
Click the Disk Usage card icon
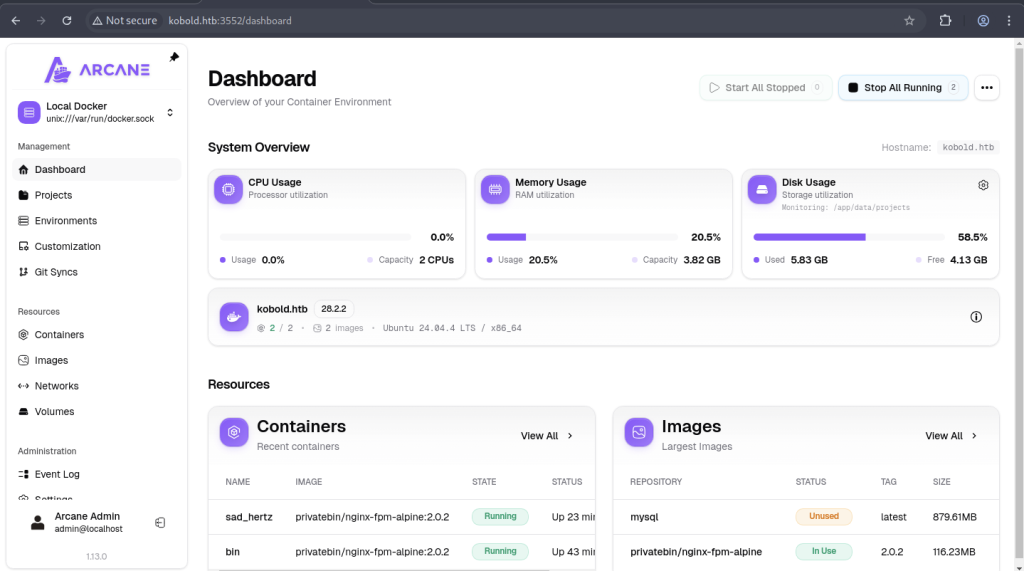pyautogui.click(x=761, y=189)
